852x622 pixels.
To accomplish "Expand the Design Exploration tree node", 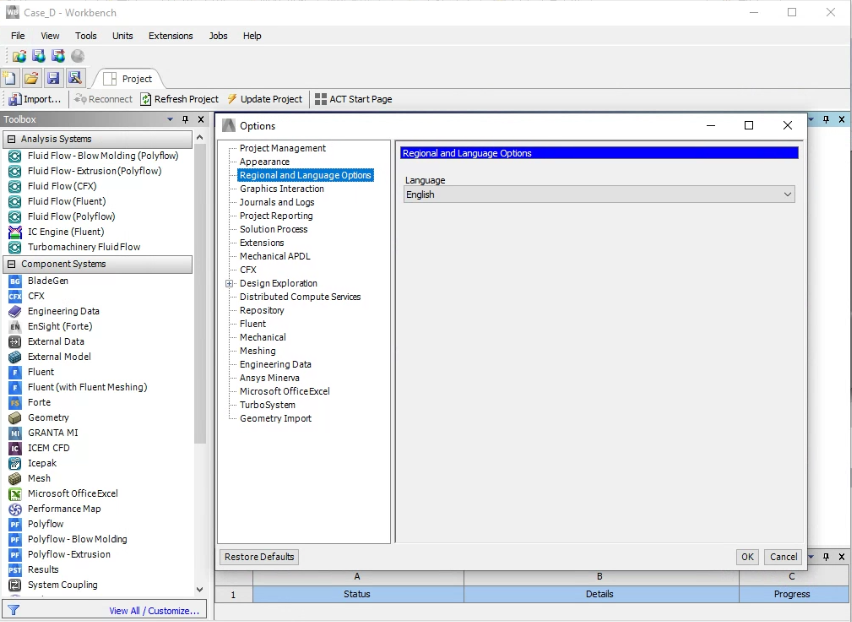I will coord(229,284).
